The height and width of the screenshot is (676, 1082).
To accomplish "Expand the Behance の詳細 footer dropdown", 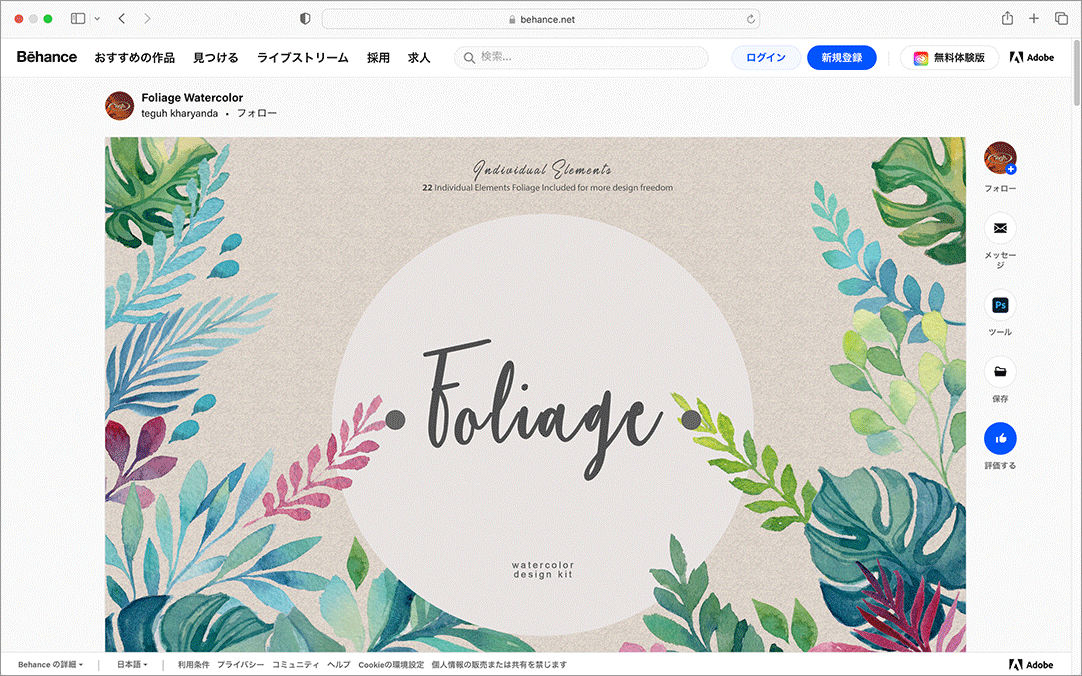I will pos(50,665).
